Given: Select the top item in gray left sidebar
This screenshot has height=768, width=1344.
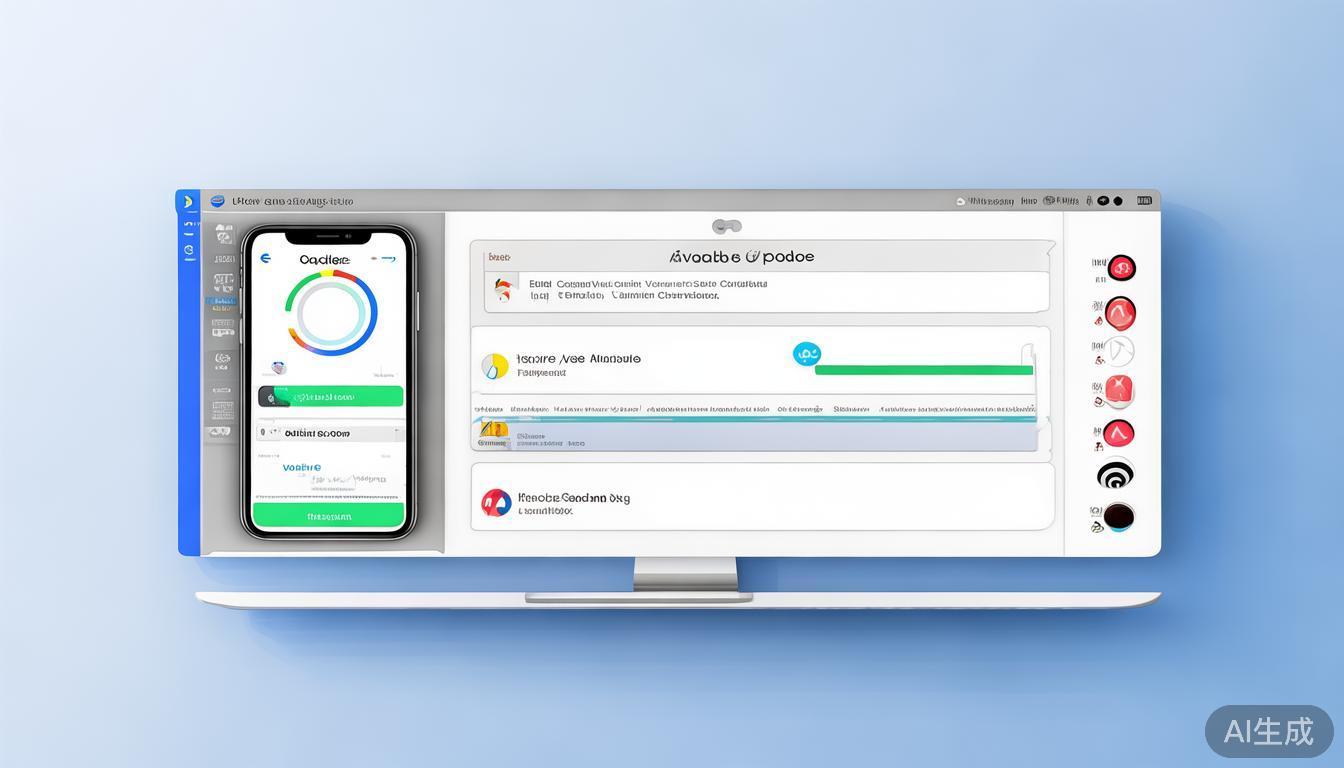Looking at the screenshot, I should click(x=223, y=234).
